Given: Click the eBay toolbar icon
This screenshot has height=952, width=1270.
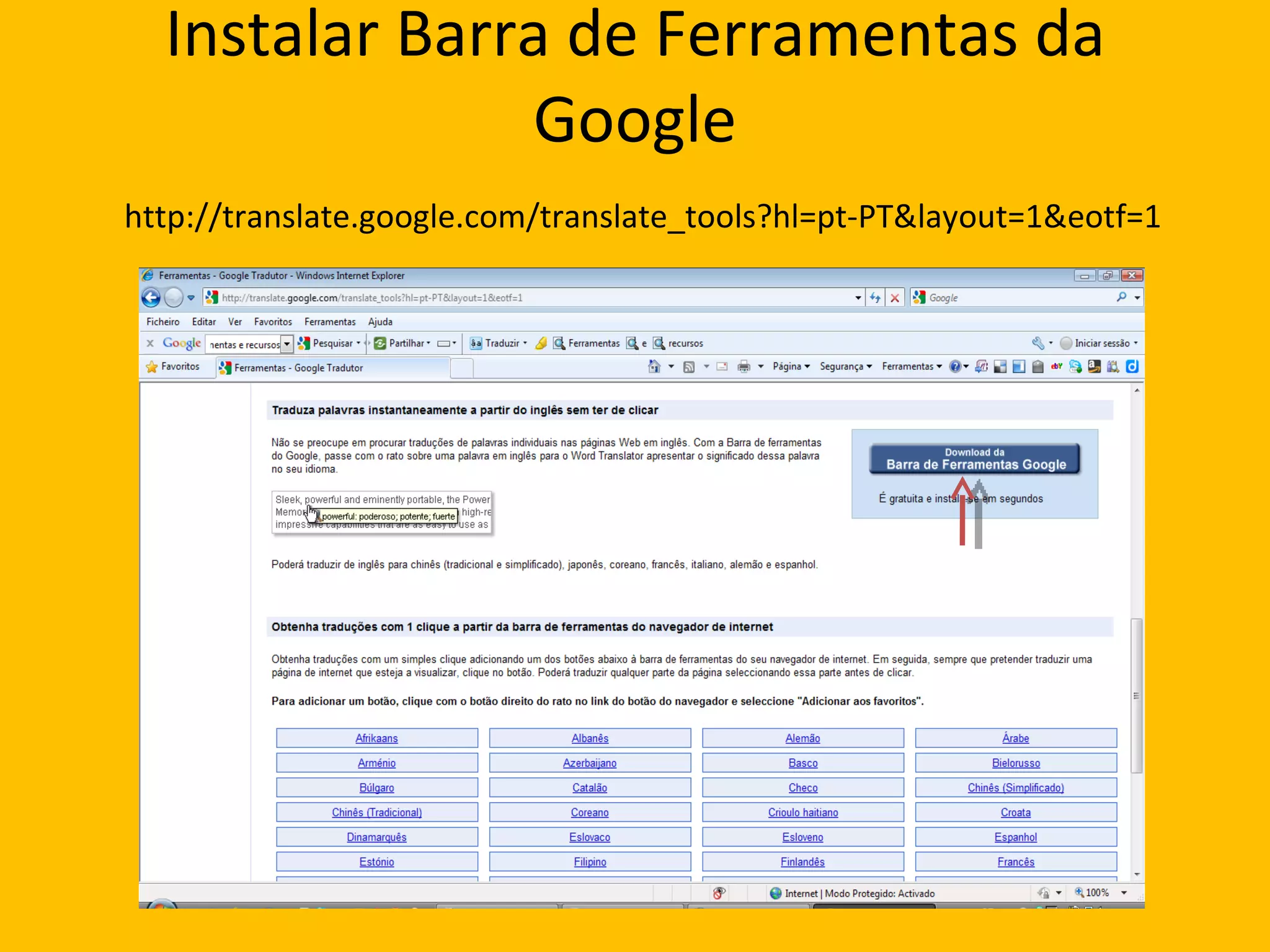Looking at the screenshot, I should (1057, 366).
